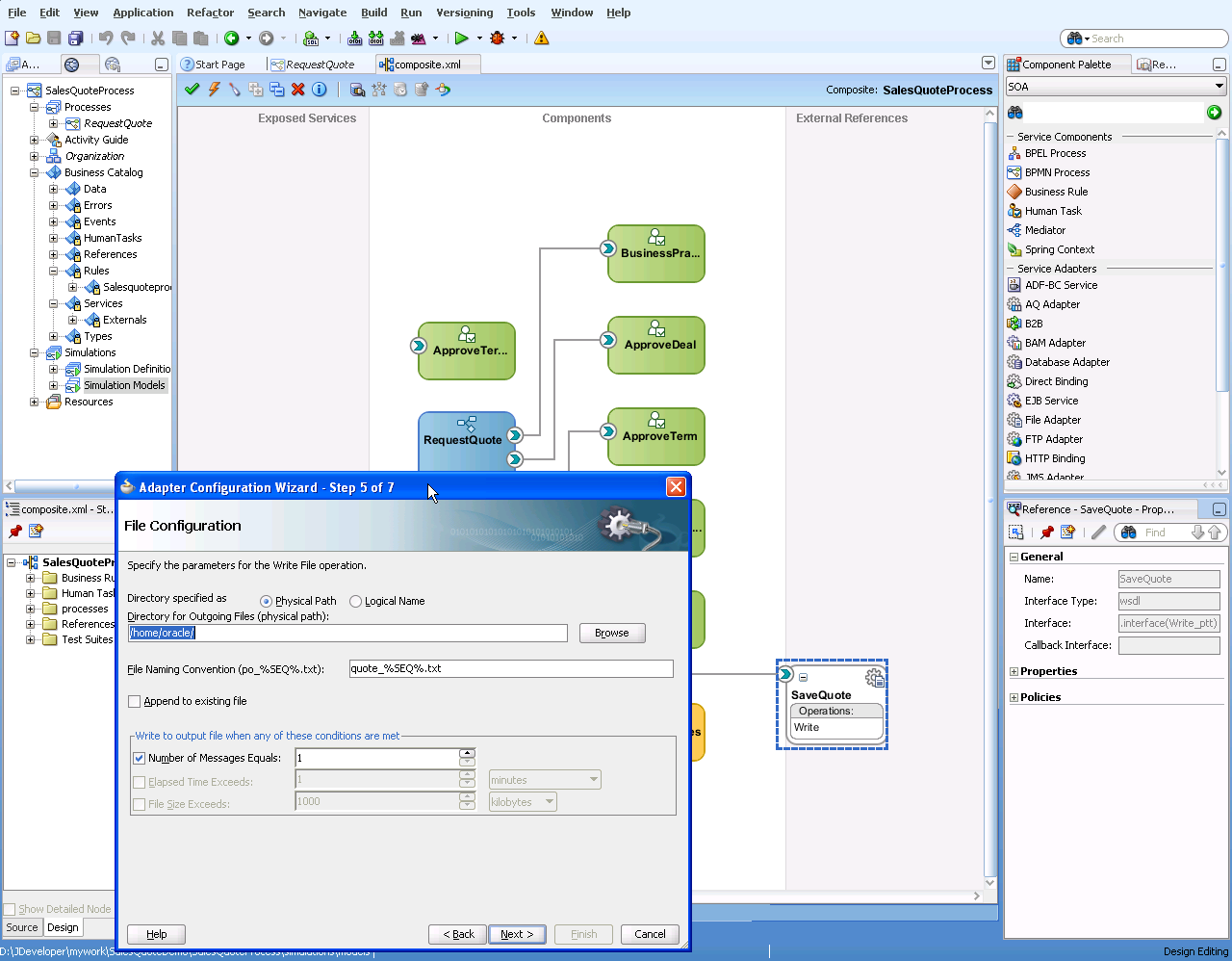Click the gear icon on SaveQuote reference

point(874,678)
